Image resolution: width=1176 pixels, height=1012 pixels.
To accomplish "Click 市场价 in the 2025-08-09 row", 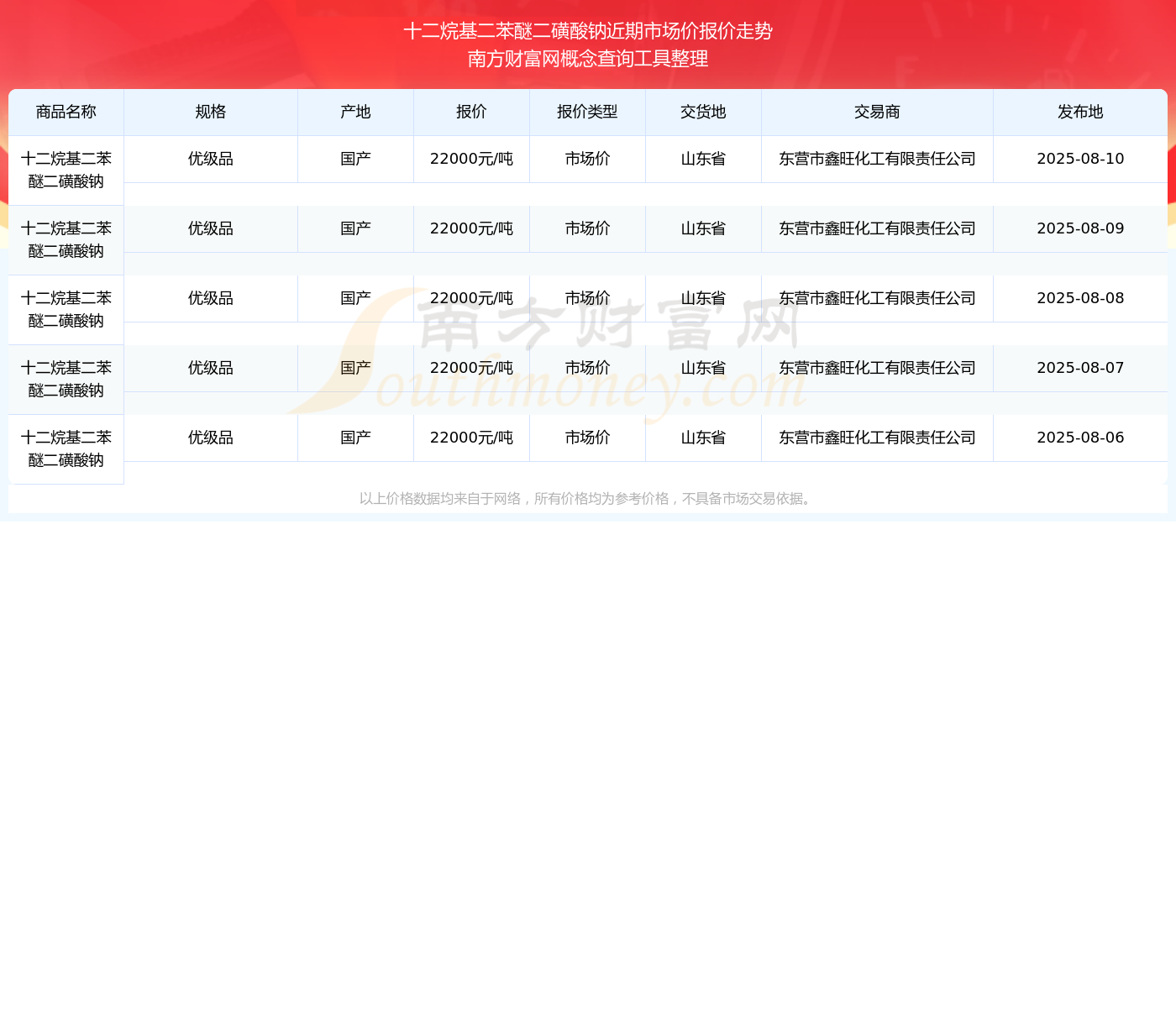I will (x=588, y=228).
